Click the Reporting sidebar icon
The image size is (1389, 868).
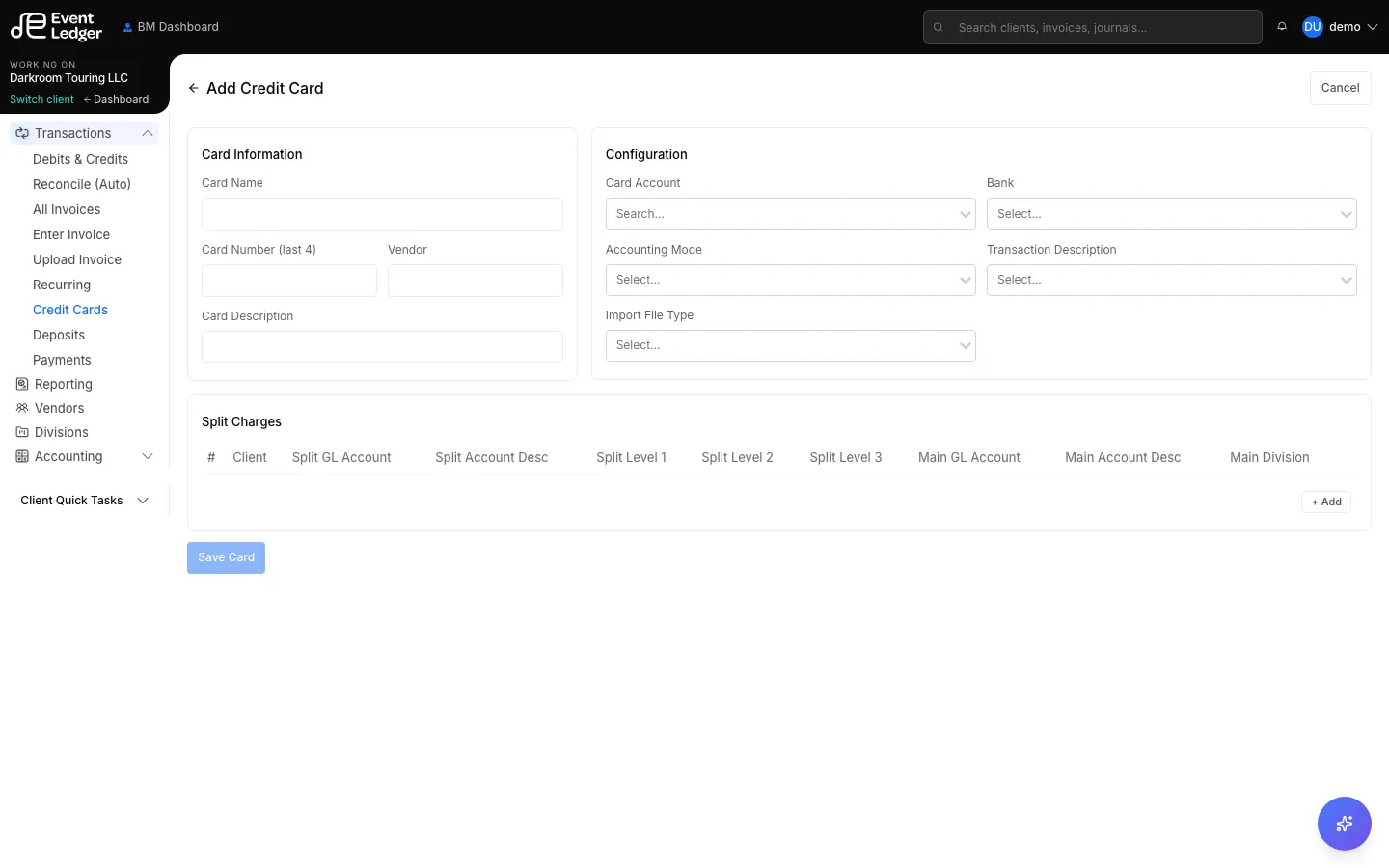point(22,384)
